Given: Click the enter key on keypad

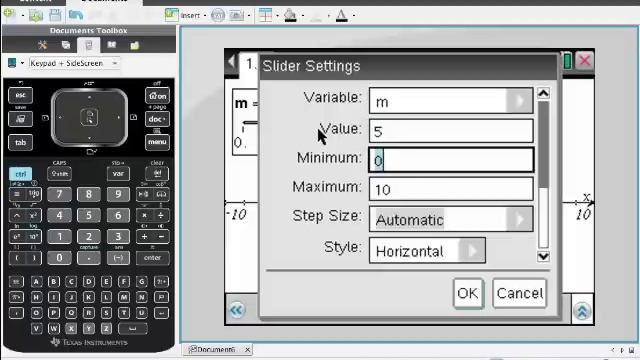Looking at the screenshot, I should 152,258.
